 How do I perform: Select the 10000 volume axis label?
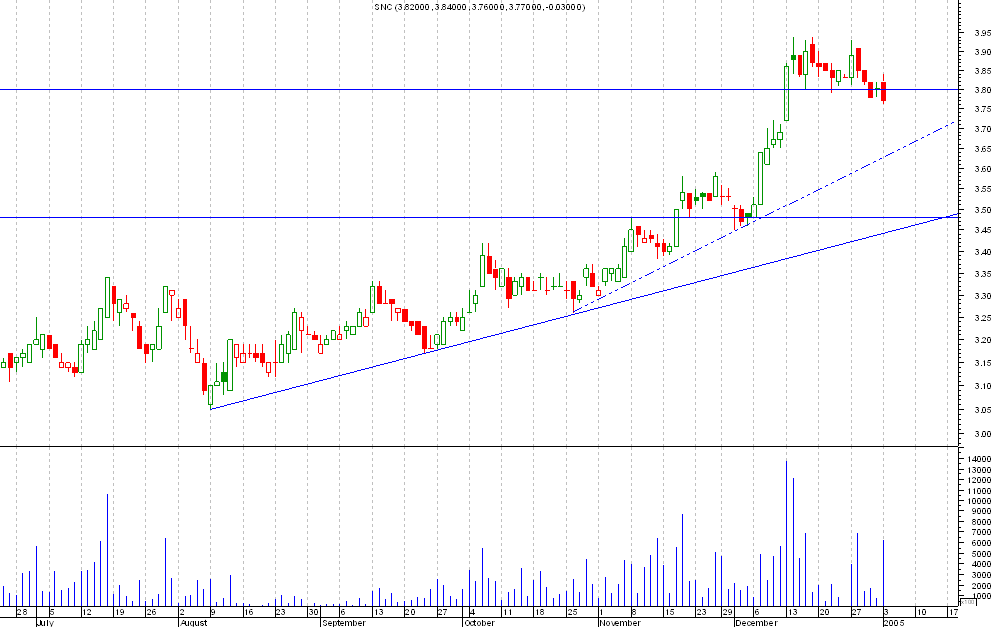(x=980, y=501)
